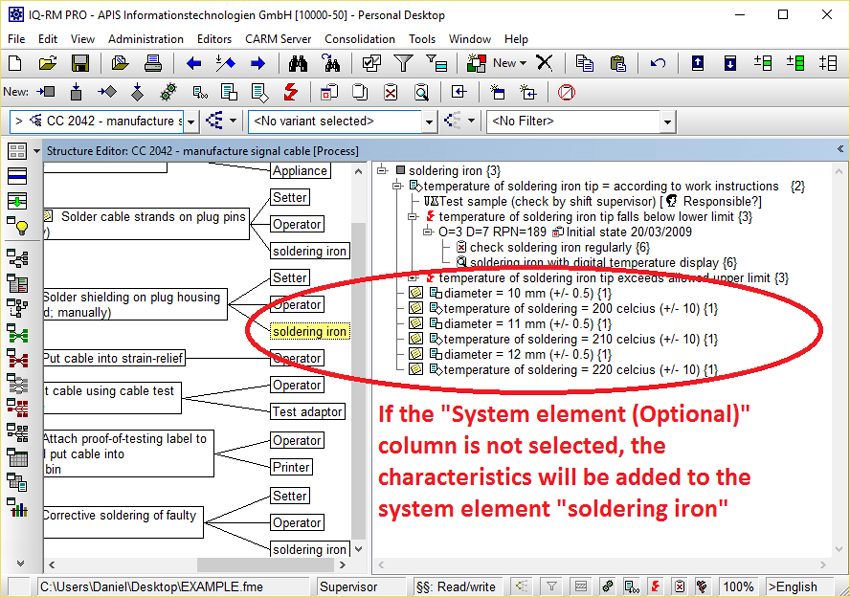Image resolution: width=850 pixels, height=597 pixels.
Task: Create a new document with the blank page icon
Action: click(15, 63)
